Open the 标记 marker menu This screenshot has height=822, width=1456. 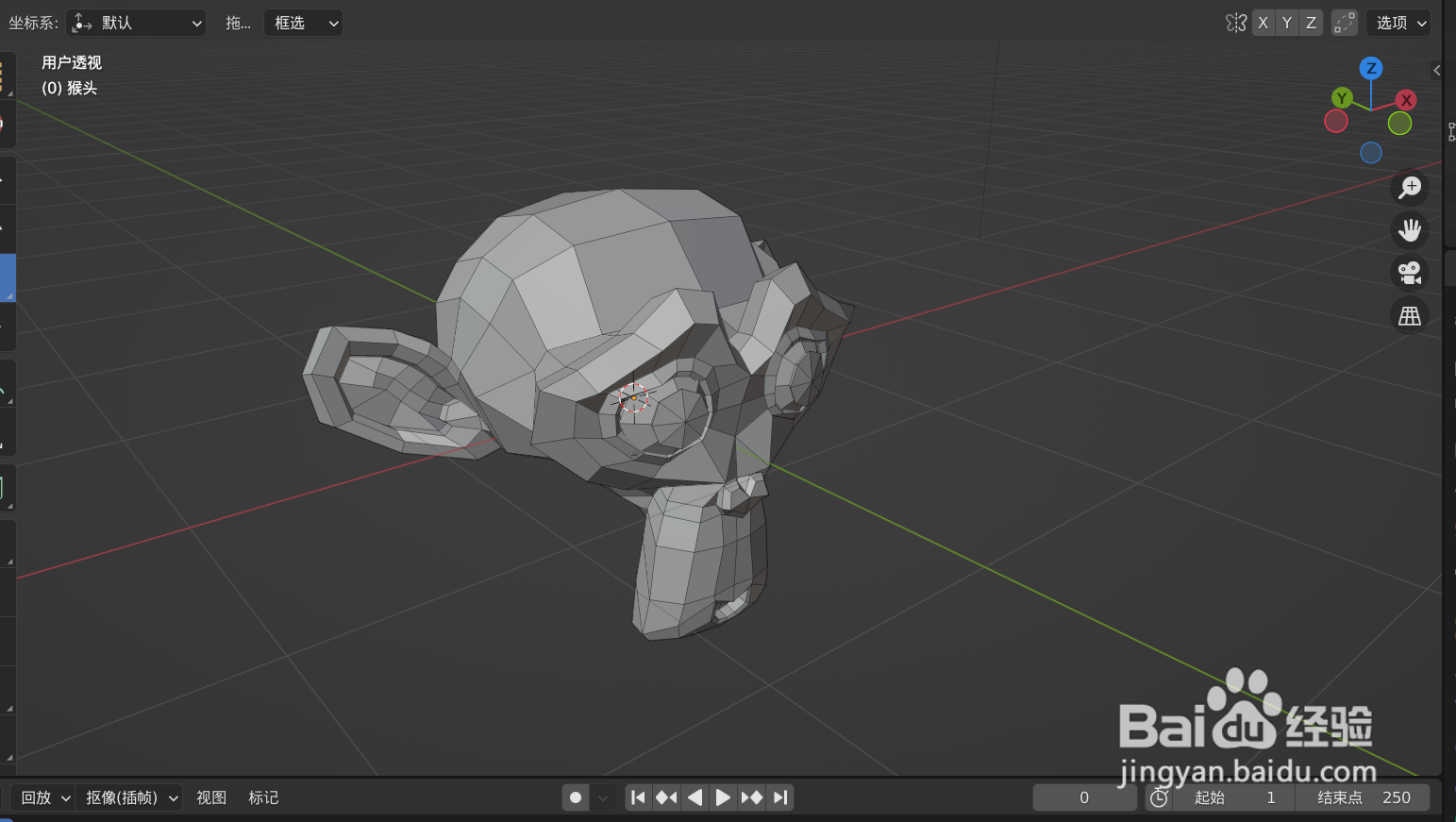click(x=263, y=797)
